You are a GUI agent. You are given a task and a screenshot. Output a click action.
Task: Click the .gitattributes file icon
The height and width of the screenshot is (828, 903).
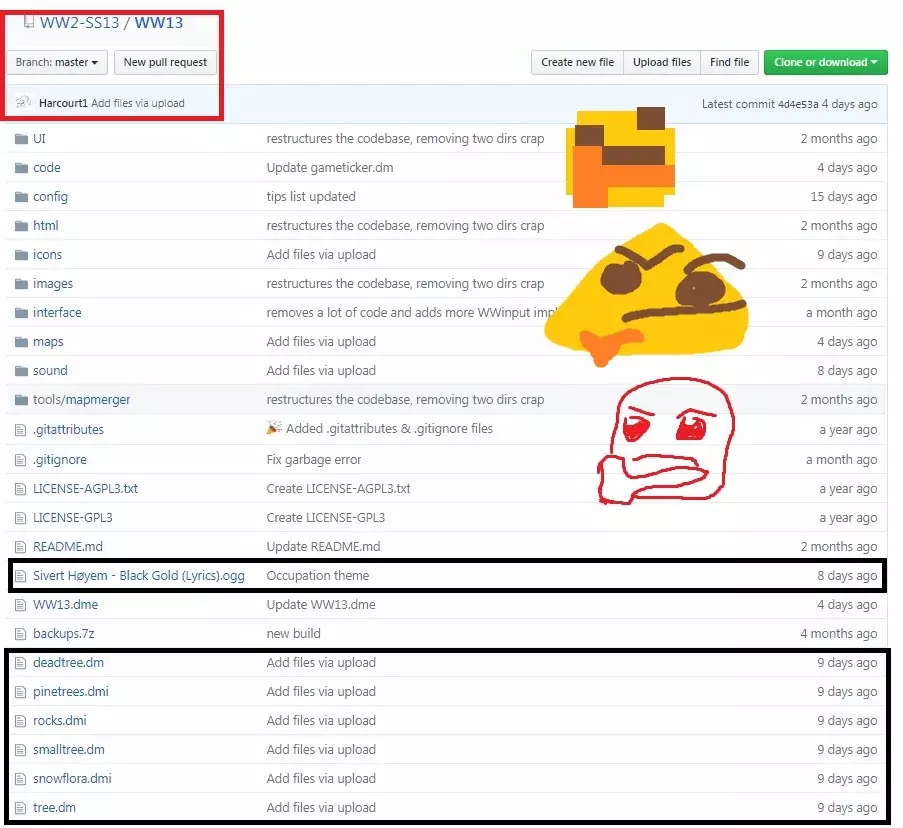pyautogui.click(x=20, y=430)
